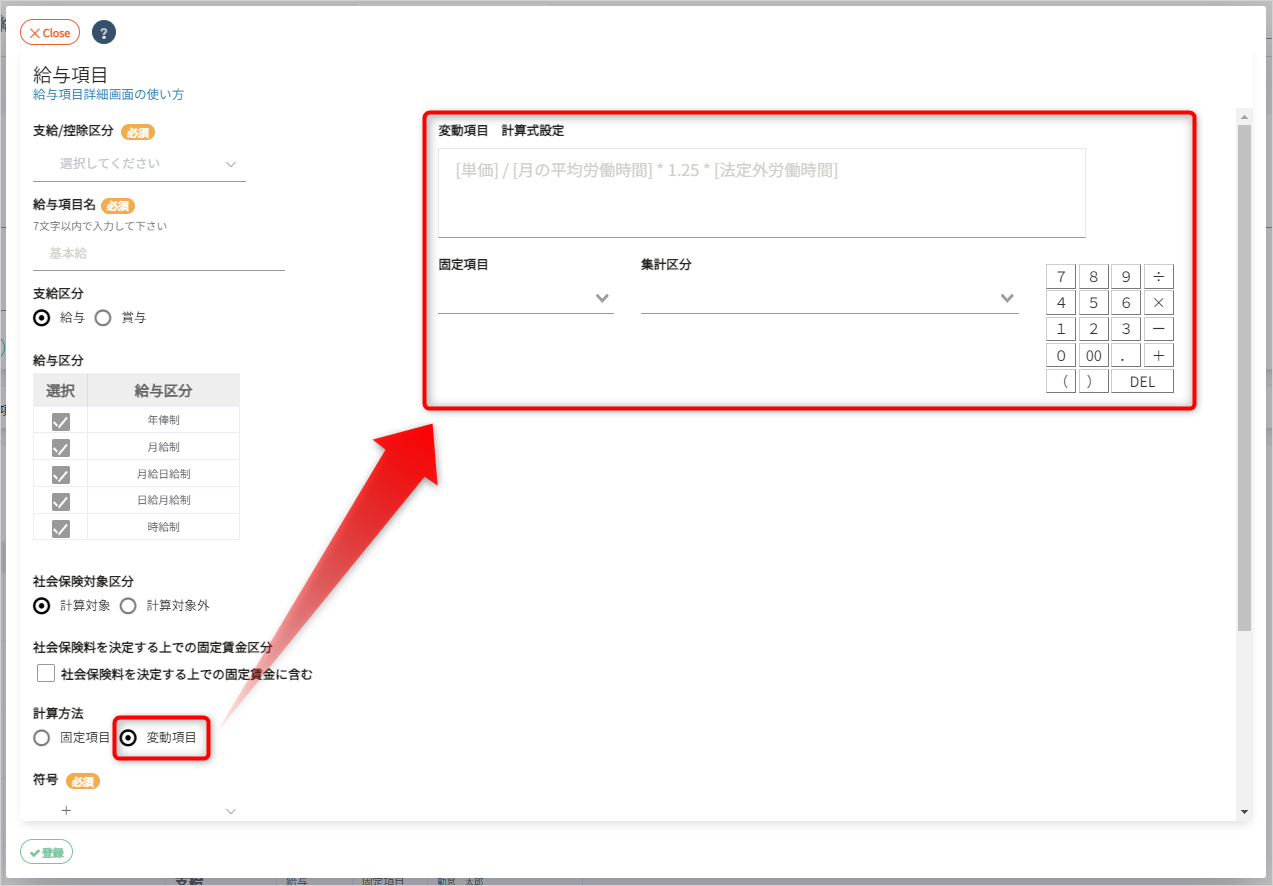The image size is (1273, 886).
Task: Expand the 固定項目 dropdown
Action: click(525, 298)
